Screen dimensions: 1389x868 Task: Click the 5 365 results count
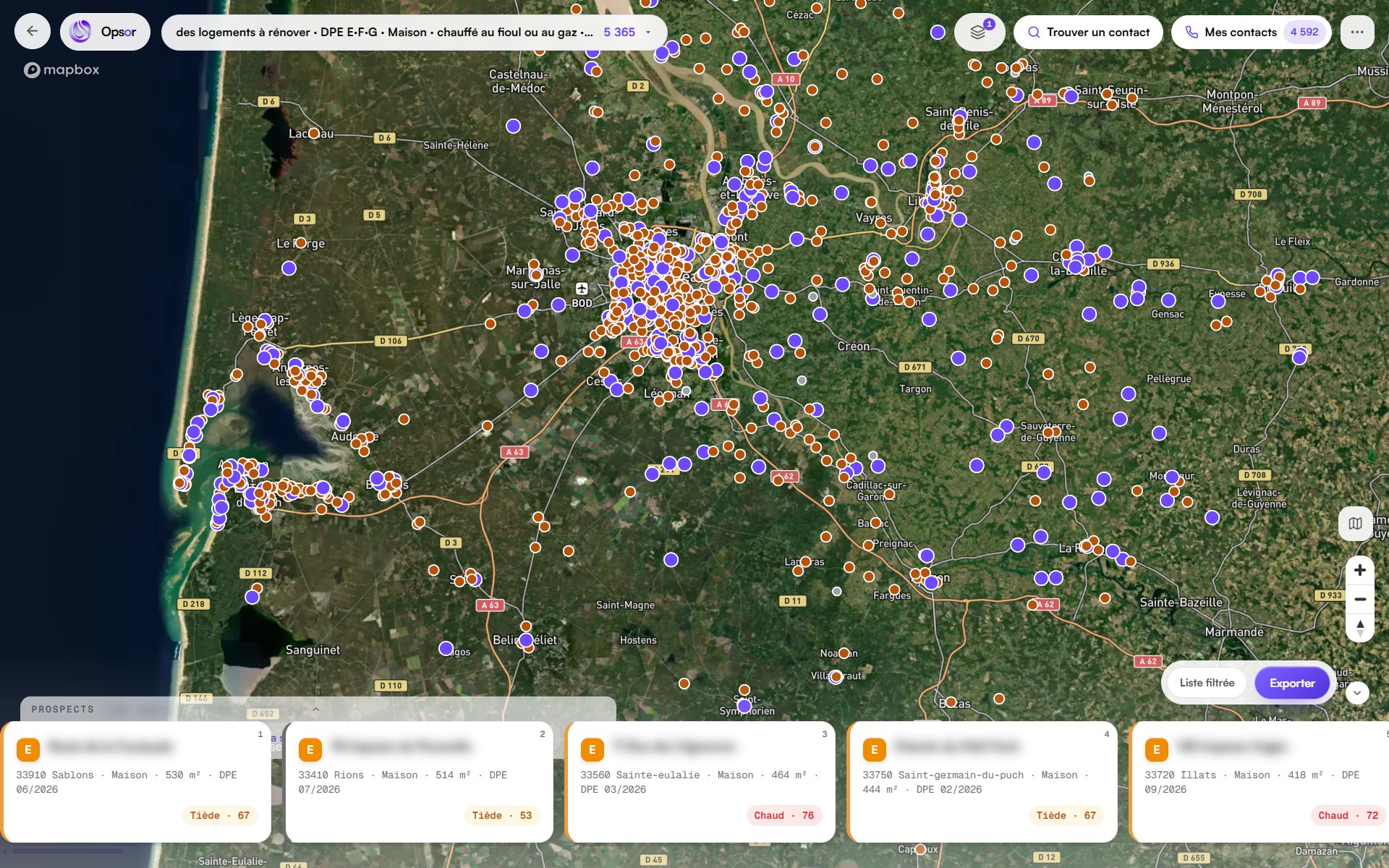coord(619,33)
